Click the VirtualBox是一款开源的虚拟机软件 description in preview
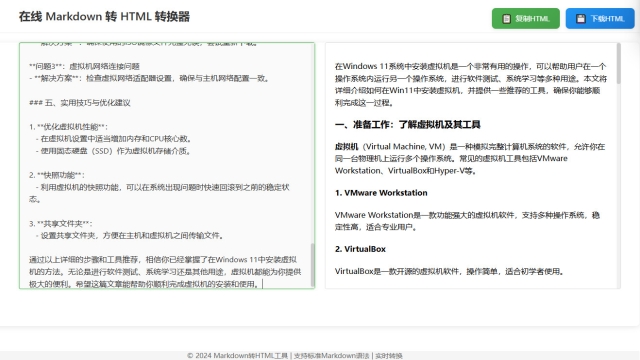This screenshot has height=360, width=640. pos(450,271)
